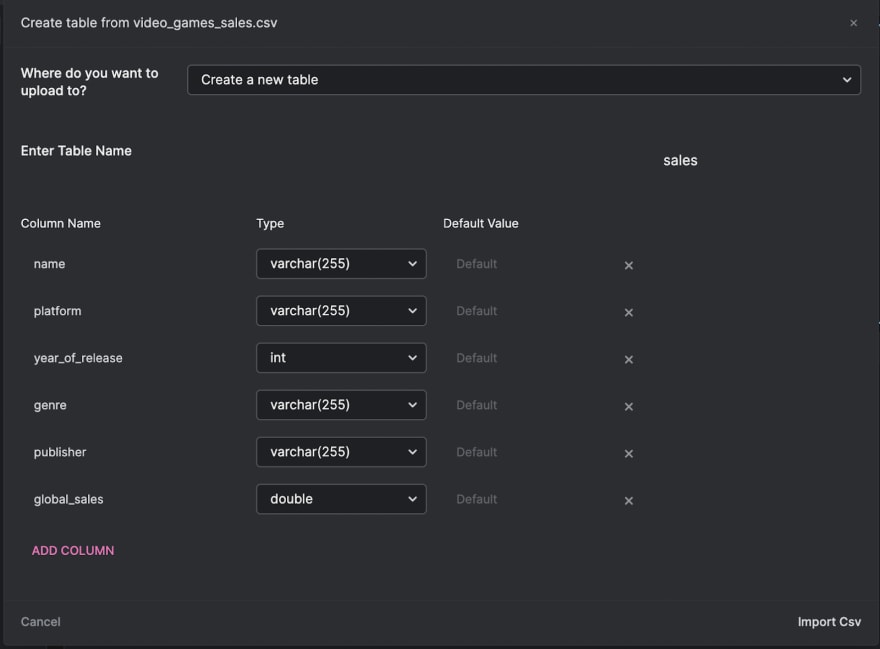The height and width of the screenshot is (649, 880).
Task: Click Import Csv button
Action: click(829, 622)
